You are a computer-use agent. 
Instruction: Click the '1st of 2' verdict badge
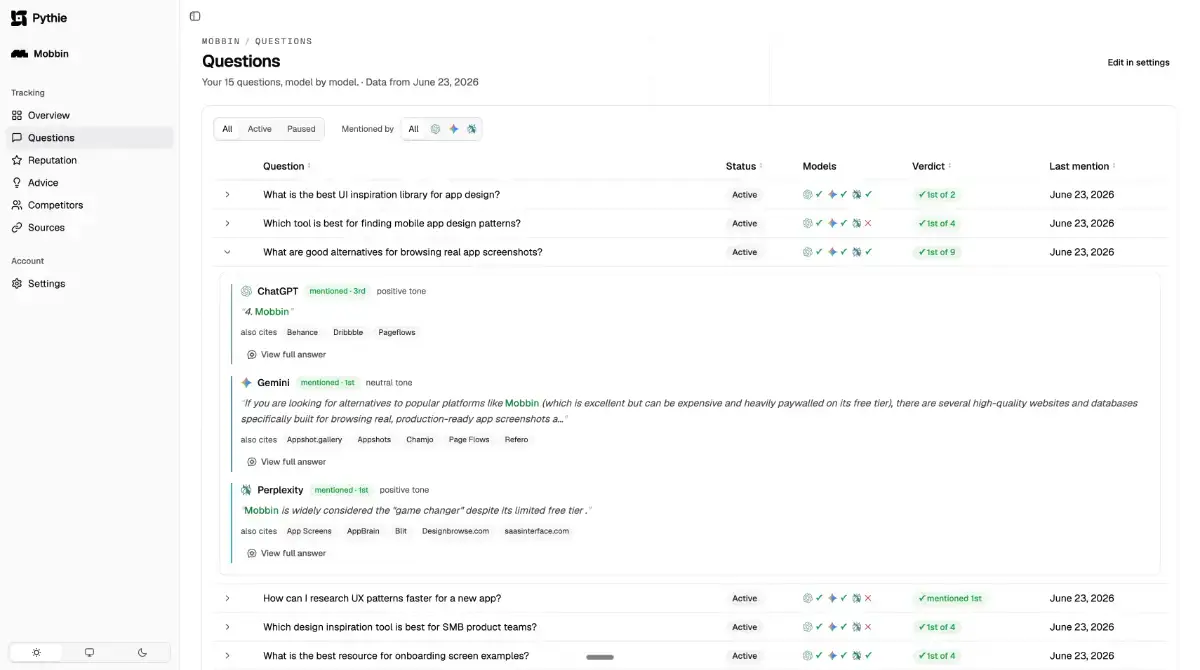(937, 195)
